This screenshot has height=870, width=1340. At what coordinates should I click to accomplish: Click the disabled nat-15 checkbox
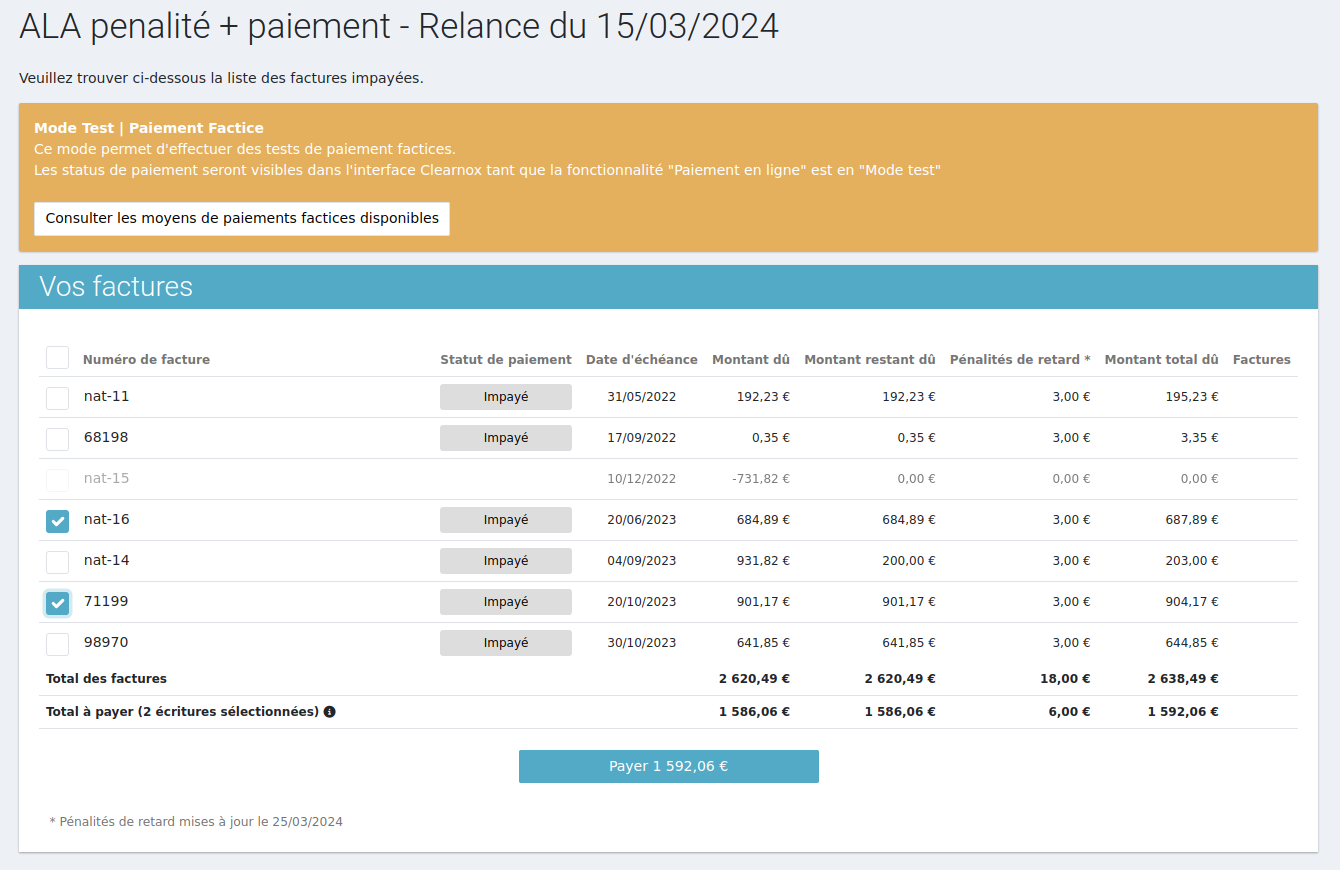click(x=58, y=480)
